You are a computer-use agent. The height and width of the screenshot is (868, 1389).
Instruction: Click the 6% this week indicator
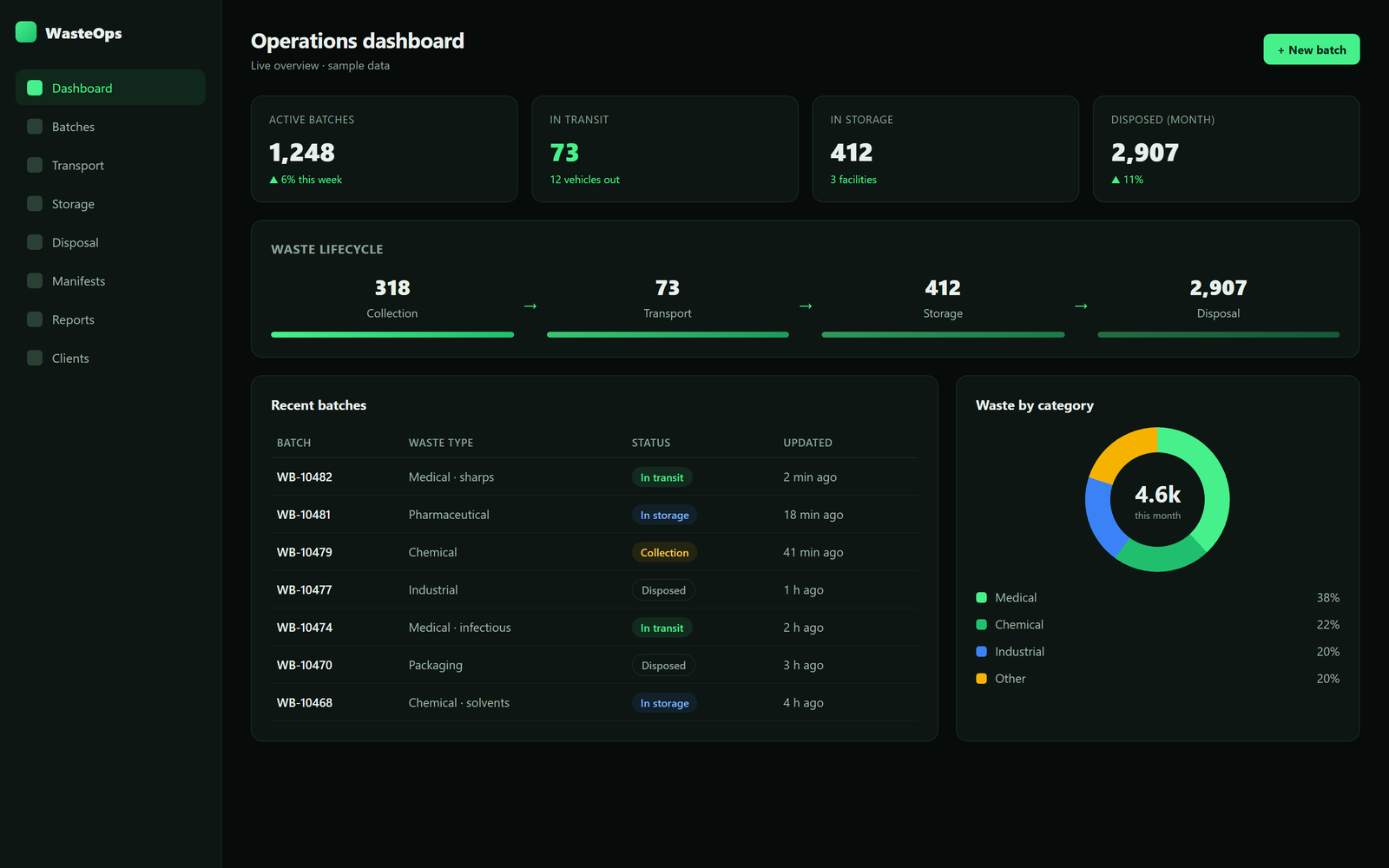click(x=306, y=180)
